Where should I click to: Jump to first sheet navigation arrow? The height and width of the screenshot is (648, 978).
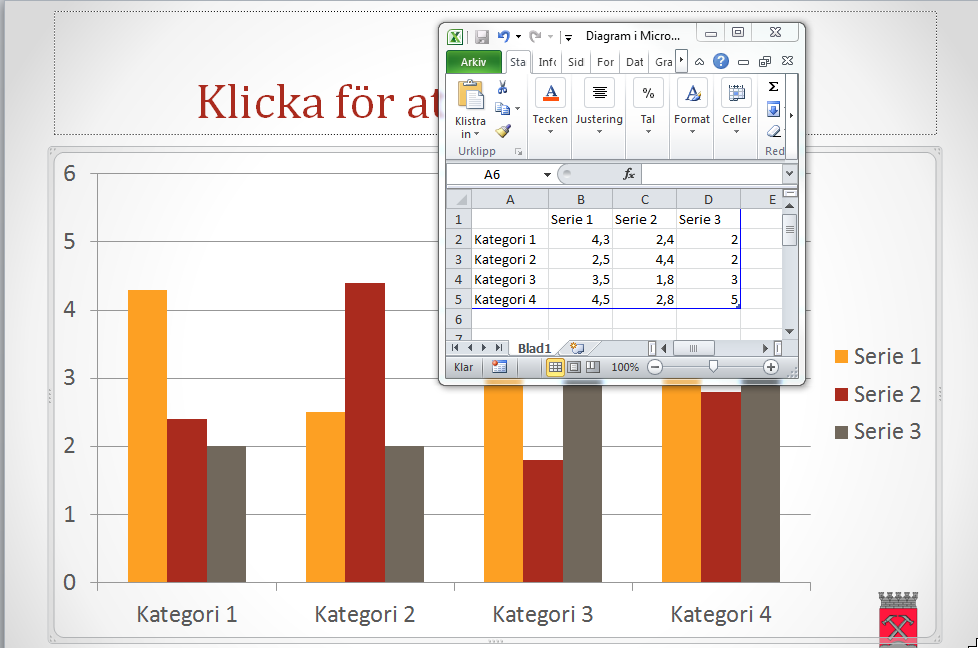tap(455, 348)
